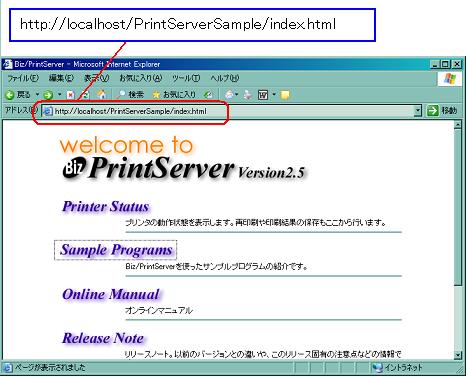The image size is (468, 378).
Task: Close the Internet Explorer window
Action: 457,64
